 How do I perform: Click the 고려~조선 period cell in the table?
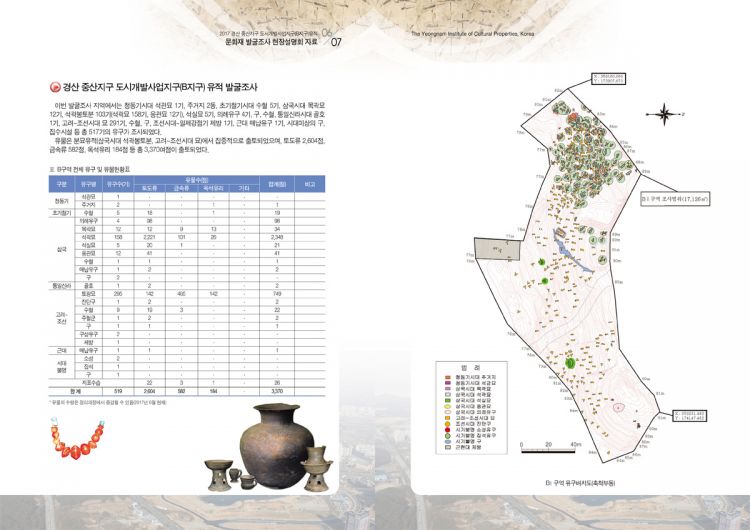(62, 318)
